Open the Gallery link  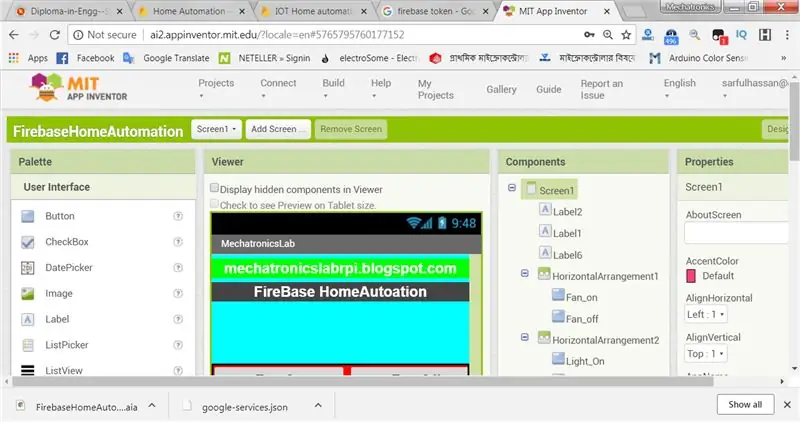coord(501,89)
